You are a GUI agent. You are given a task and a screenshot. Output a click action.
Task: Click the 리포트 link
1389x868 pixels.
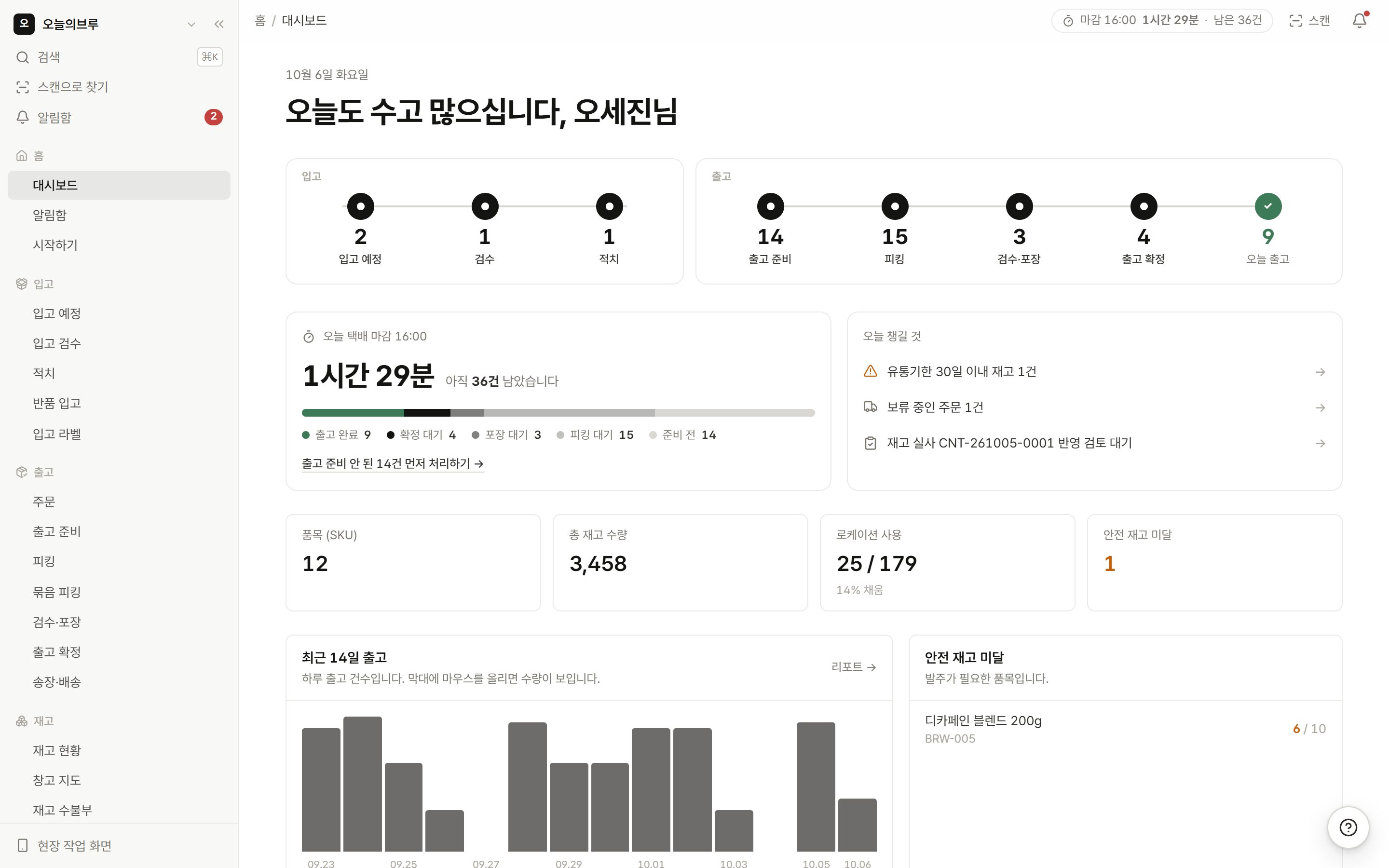854,667
